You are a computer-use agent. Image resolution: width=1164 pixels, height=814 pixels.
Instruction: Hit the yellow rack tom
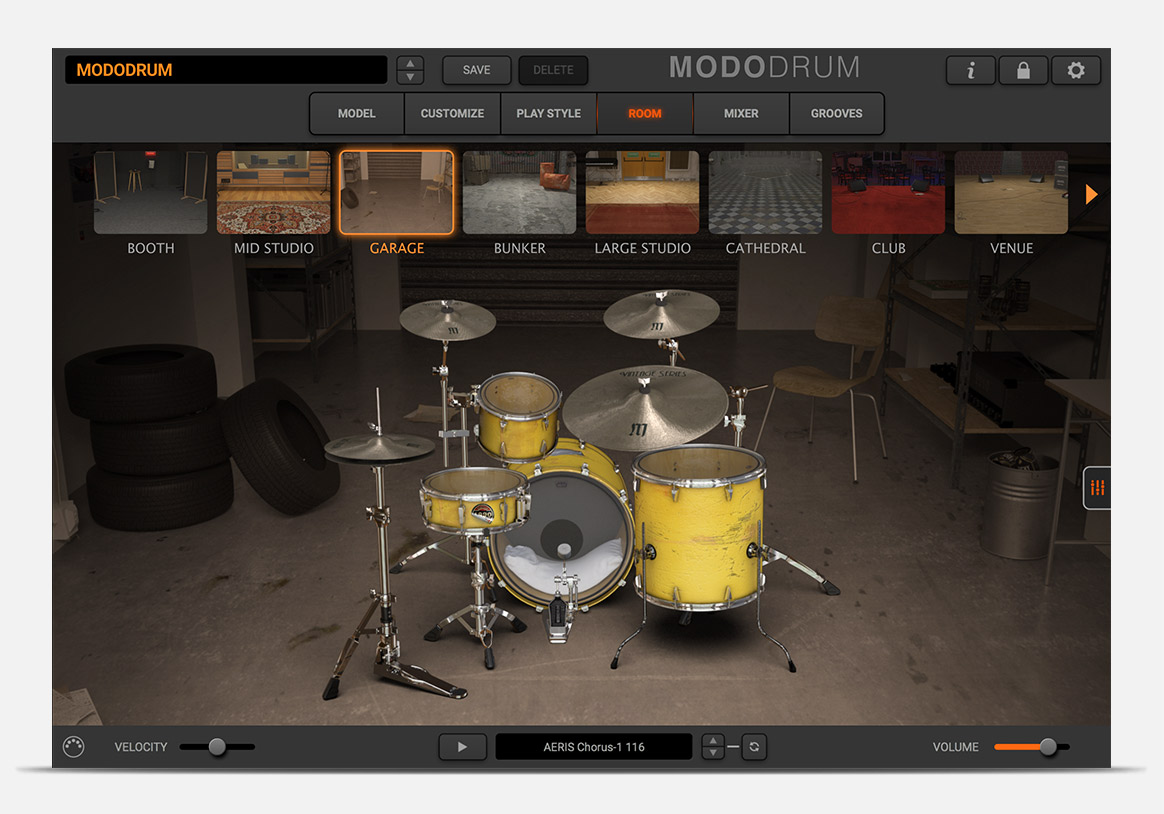coord(518,415)
